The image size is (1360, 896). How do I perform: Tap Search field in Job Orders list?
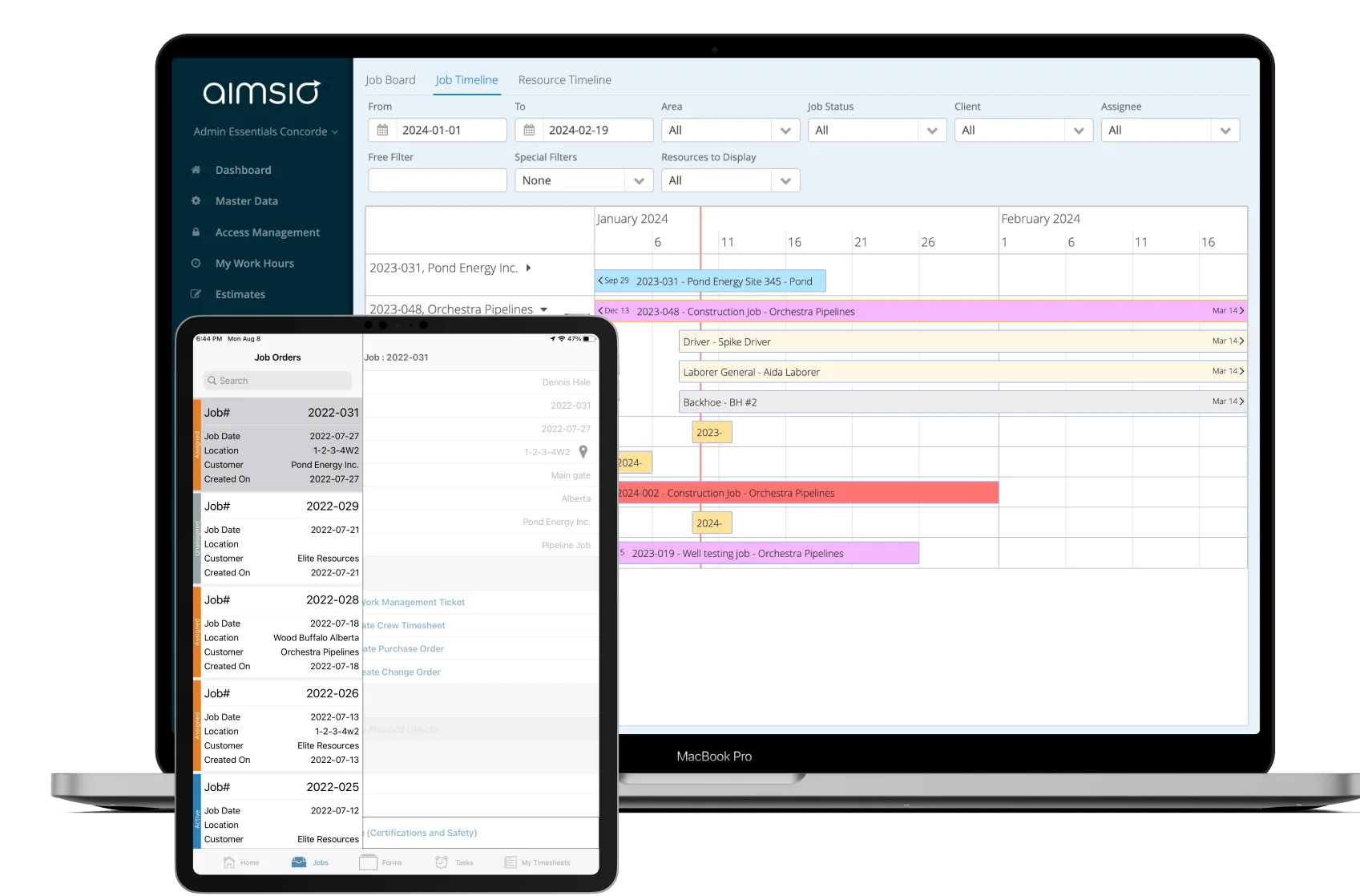click(x=277, y=381)
